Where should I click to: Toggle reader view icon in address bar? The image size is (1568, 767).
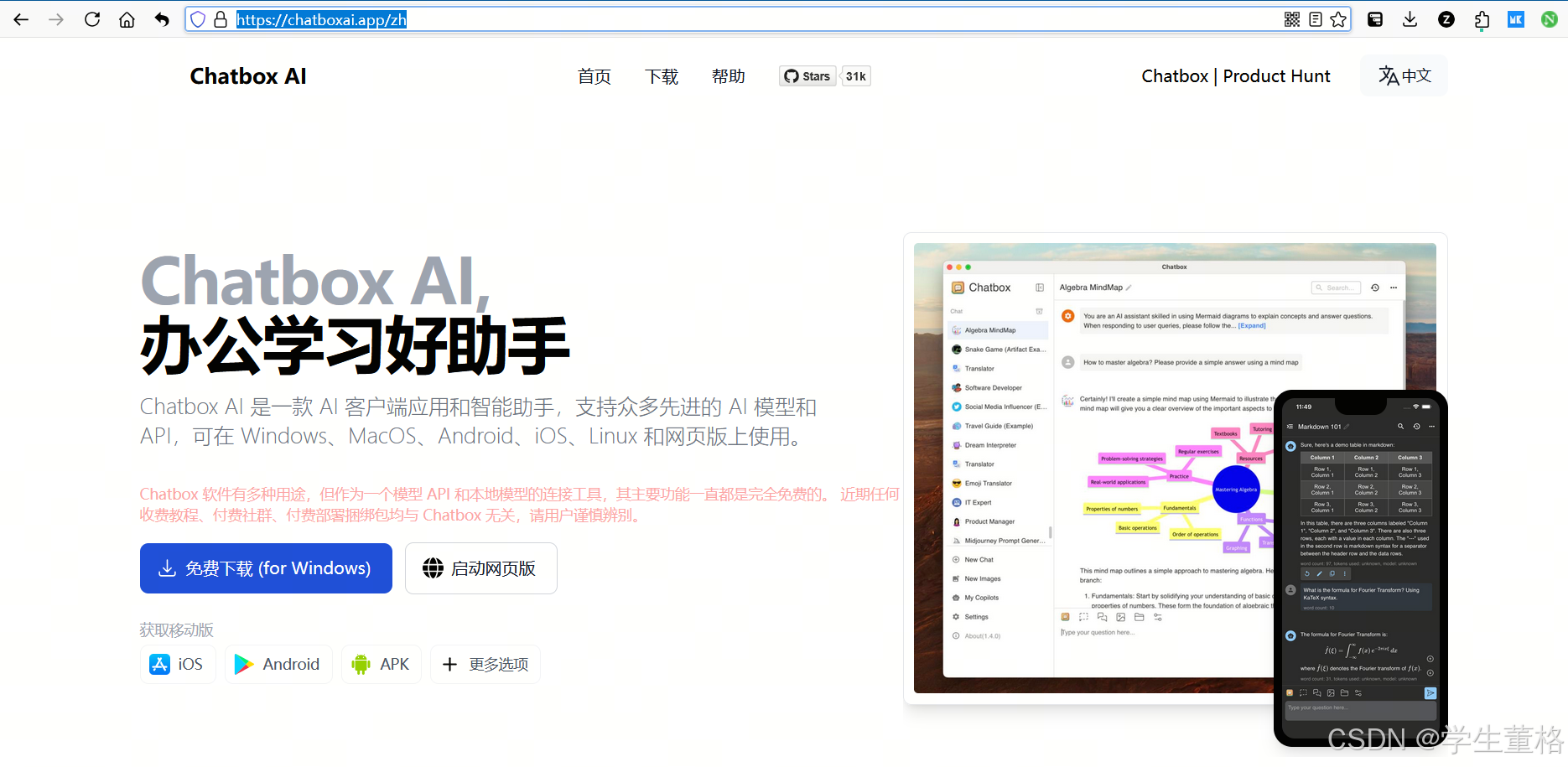[1316, 19]
